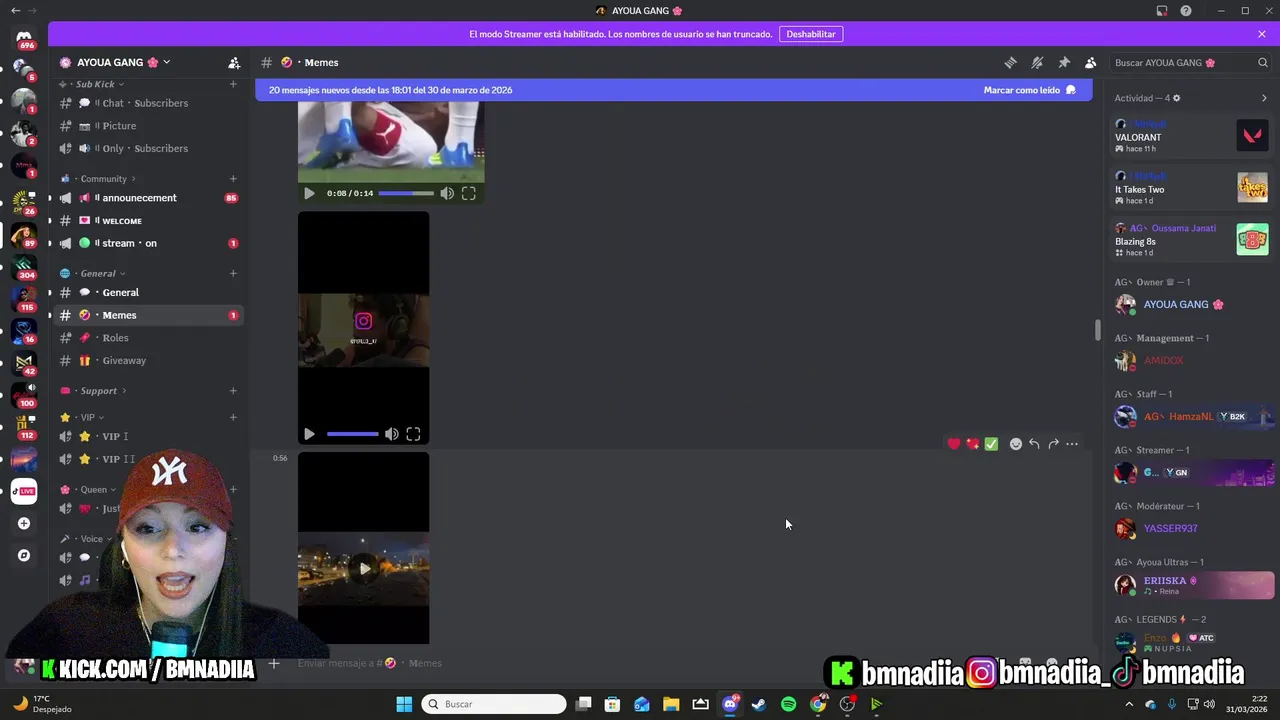This screenshot has height=720, width=1280.
Task: Open the Only · Subscribers voice channel
Action: [x=148, y=148]
